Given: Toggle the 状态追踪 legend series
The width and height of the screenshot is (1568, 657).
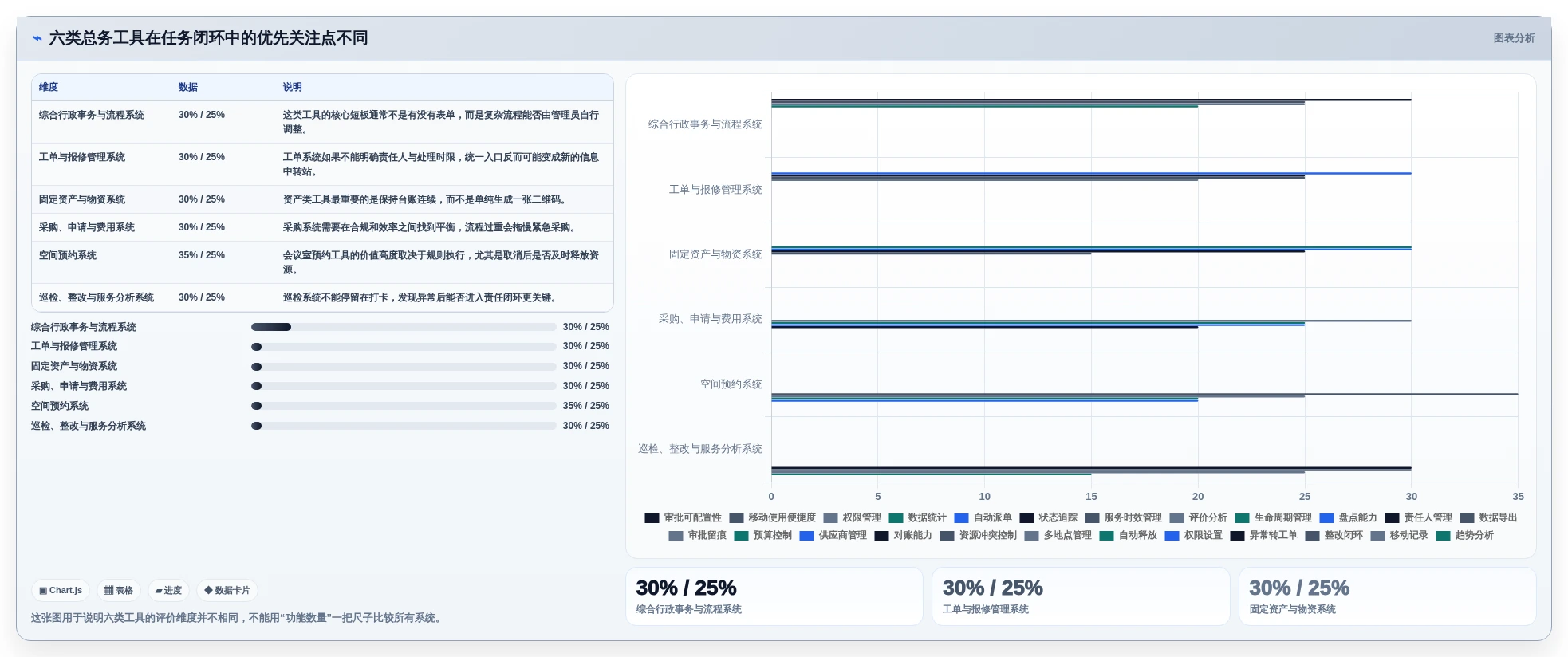Looking at the screenshot, I should [1048, 518].
